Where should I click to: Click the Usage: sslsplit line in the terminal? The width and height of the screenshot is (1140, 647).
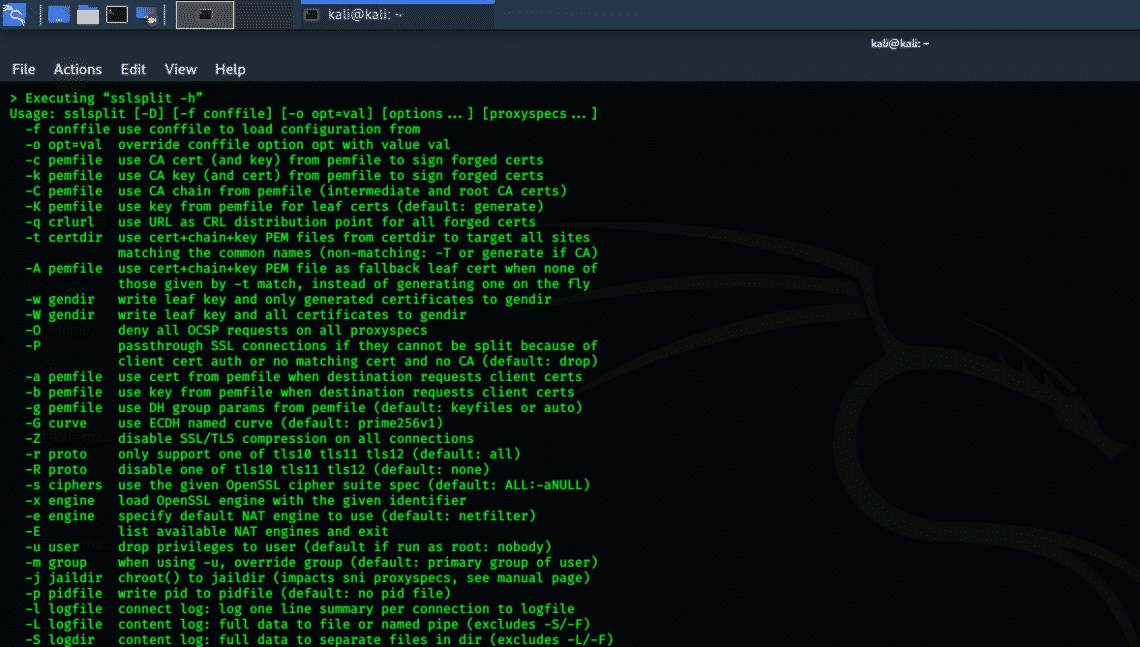(x=300, y=113)
